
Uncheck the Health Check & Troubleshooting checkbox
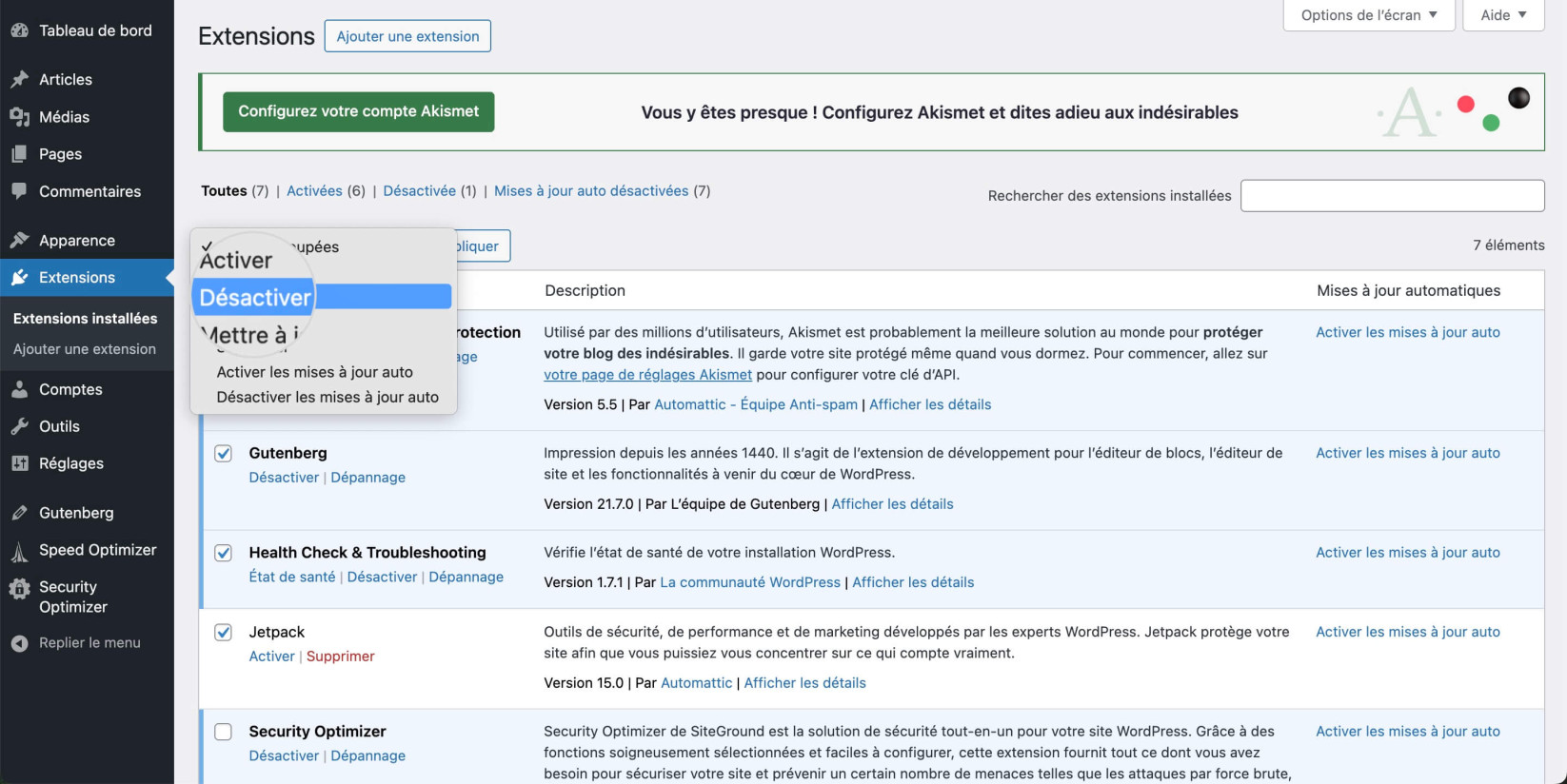(x=223, y=553)
